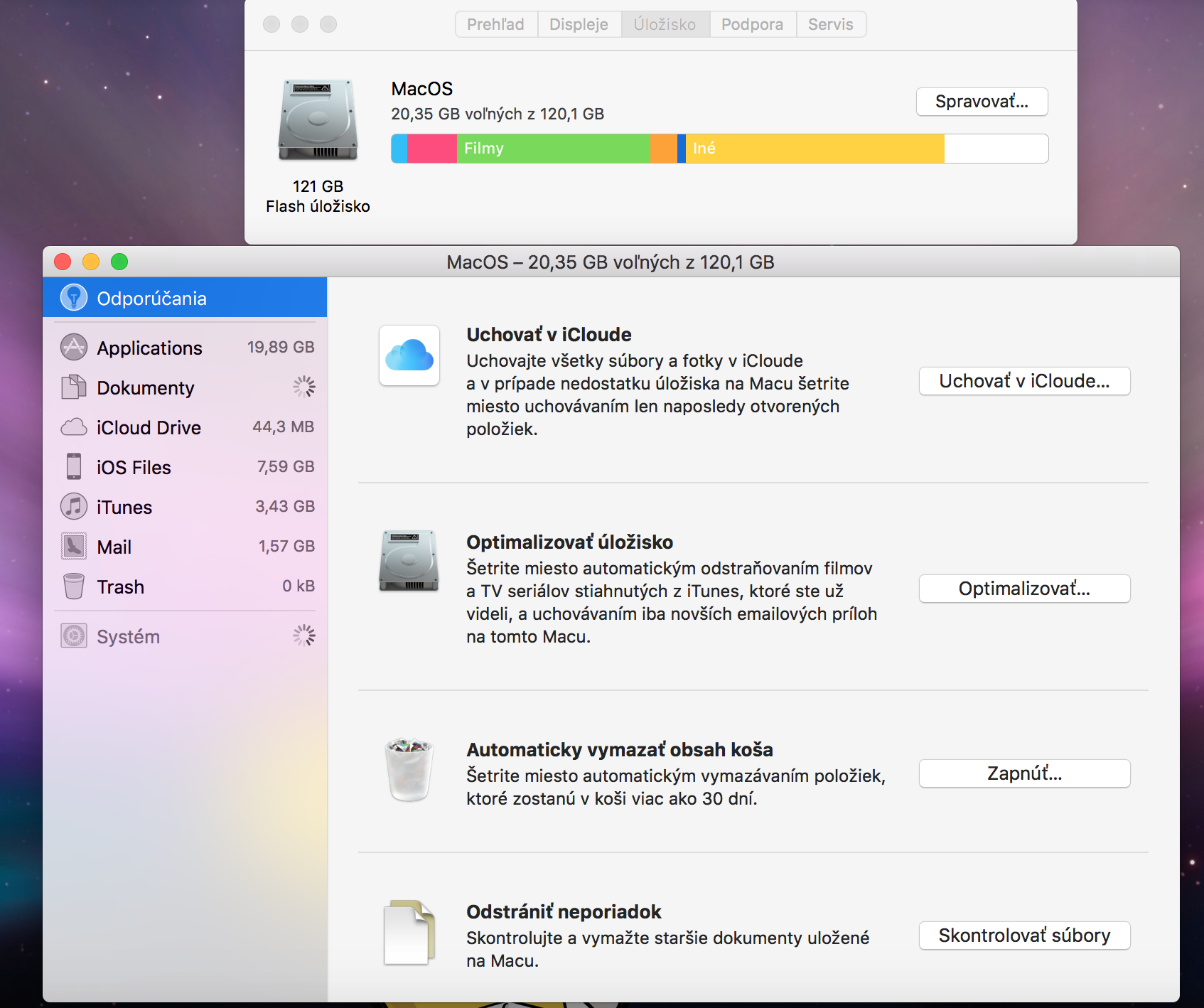
Task: Minimize the storage window with yellow button
Action: tap(91, 262)
